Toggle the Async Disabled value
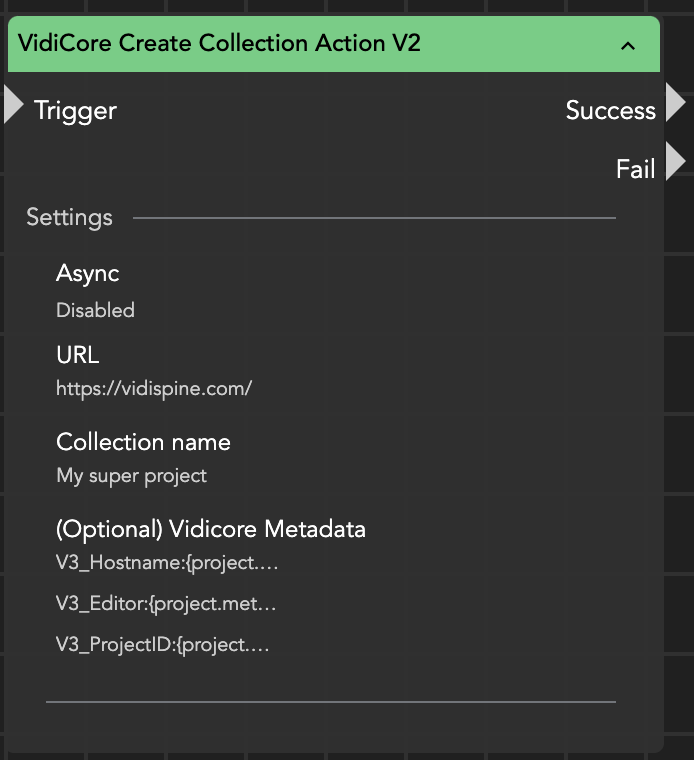The height and width of the screenshot is (760, 694). click(x=95, y=310)
